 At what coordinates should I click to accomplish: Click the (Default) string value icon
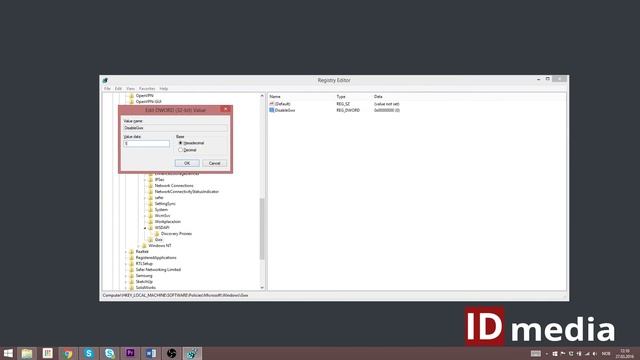(x=271, y=104)
